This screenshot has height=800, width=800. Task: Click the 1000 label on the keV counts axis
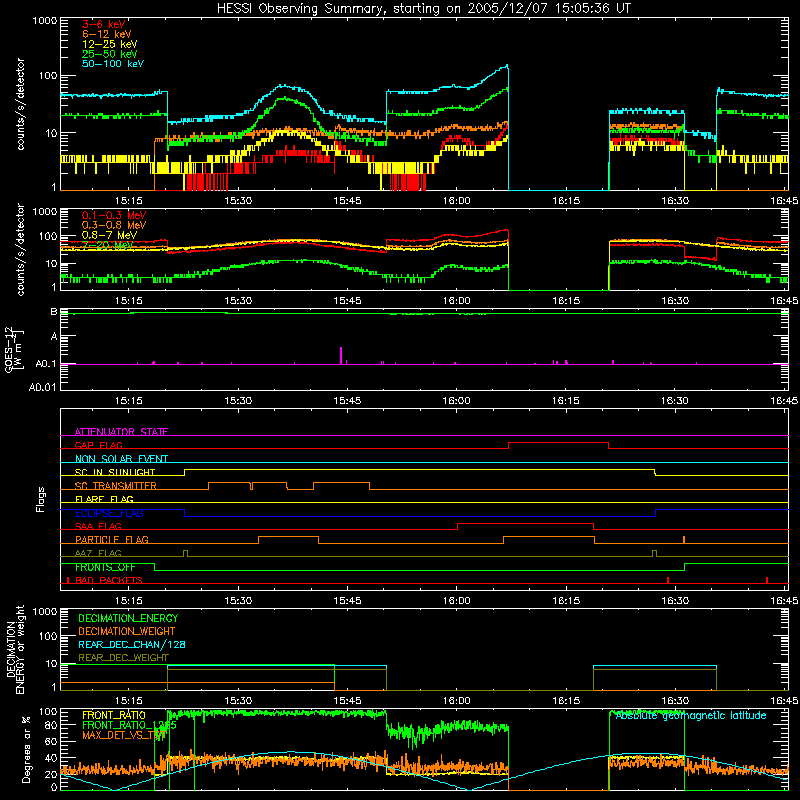pos(44,21)
